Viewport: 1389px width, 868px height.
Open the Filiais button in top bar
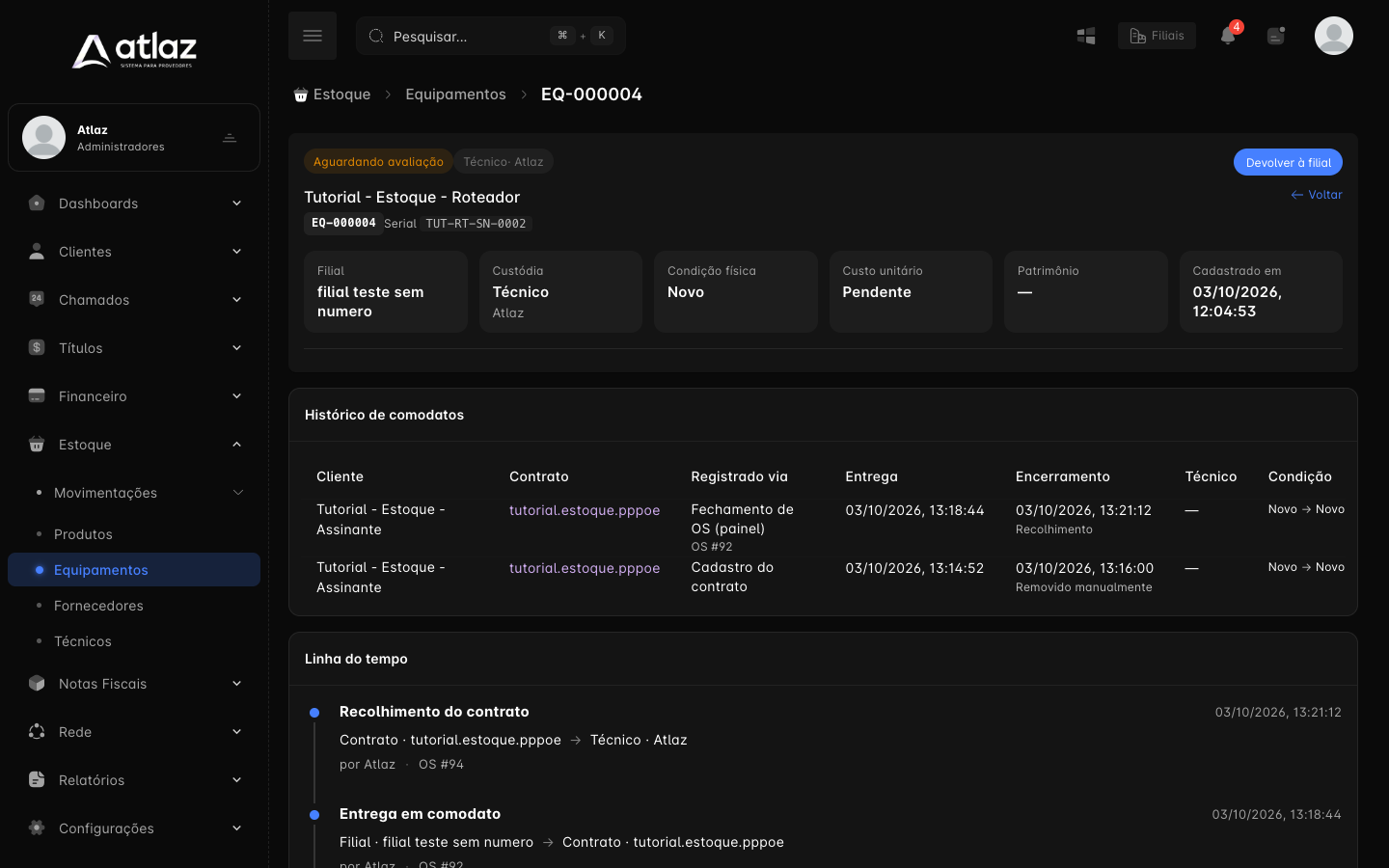(x=1157, y=36)
